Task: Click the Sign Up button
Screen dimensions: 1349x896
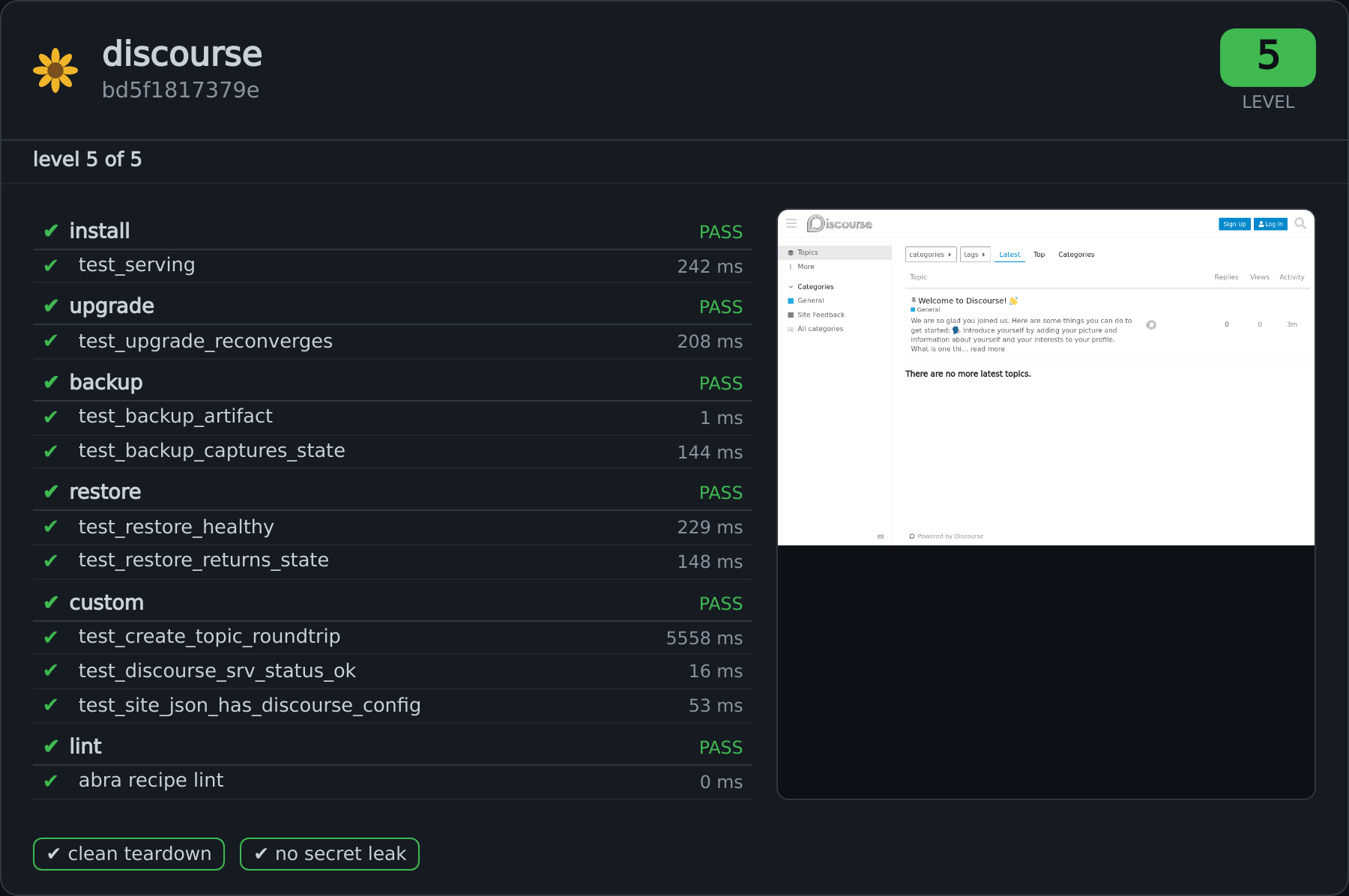Action: (x=1234, y=224)
